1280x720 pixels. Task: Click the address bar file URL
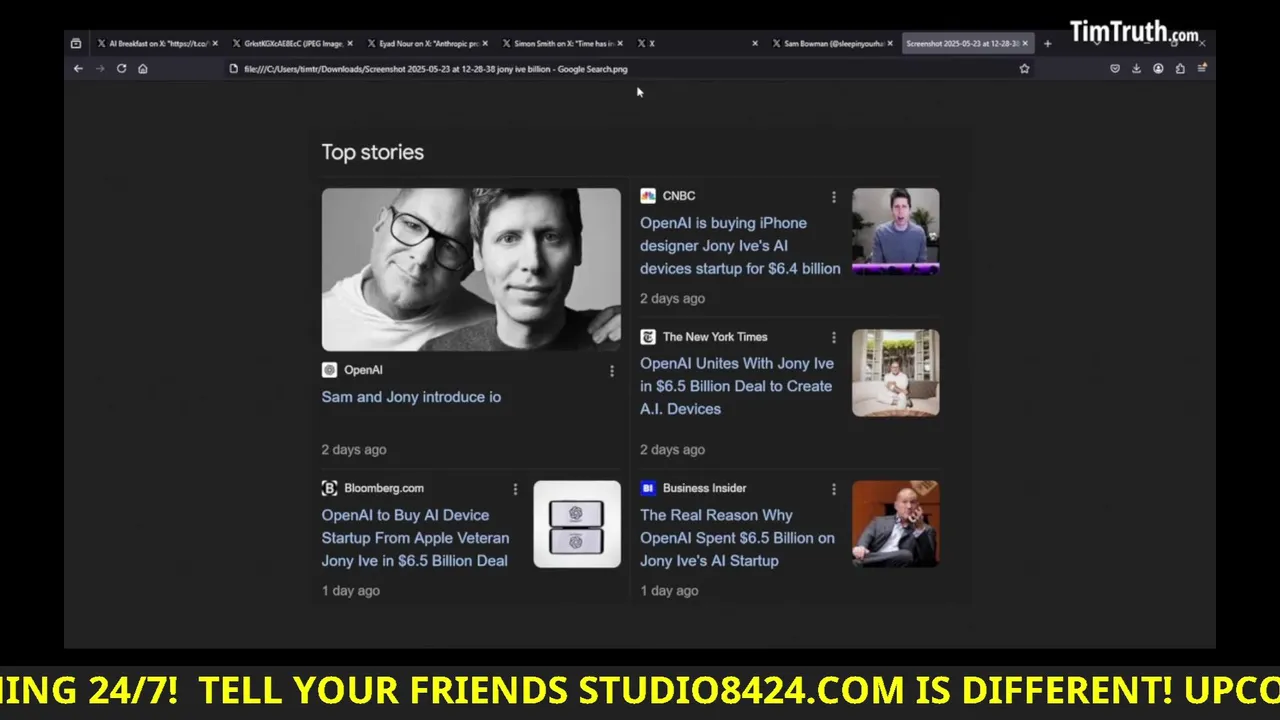click(436, 69)
